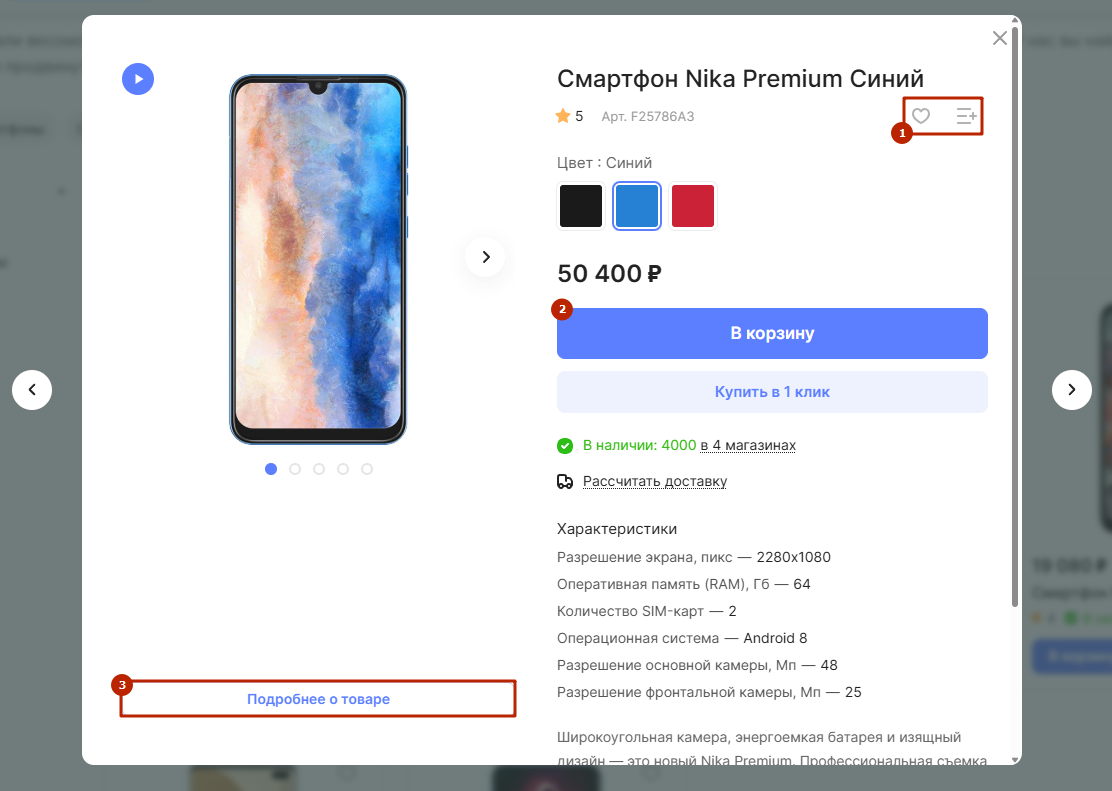The image size is (1112, 791).
Task: Add product to comparison list icon
Action: click(x=966, y=117)
